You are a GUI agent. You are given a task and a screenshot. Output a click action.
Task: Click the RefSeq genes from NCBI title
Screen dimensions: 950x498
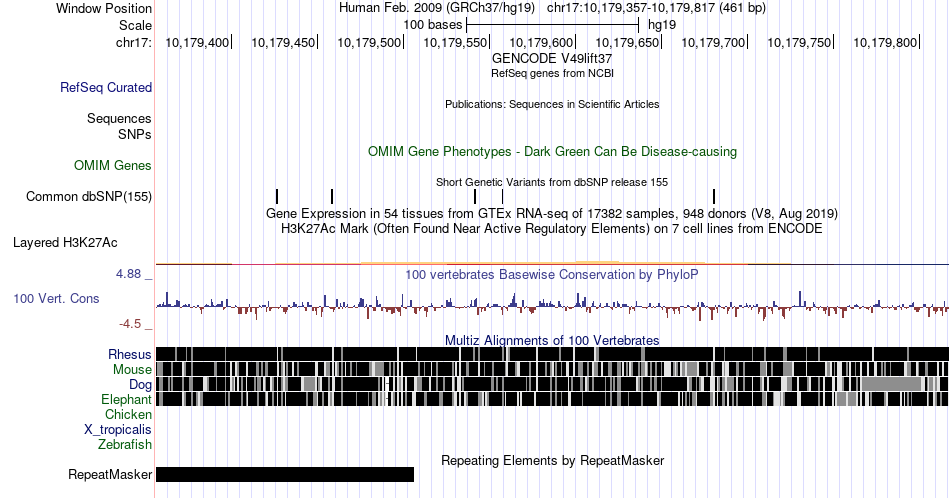pyautogui.click(x=552, y=73)
